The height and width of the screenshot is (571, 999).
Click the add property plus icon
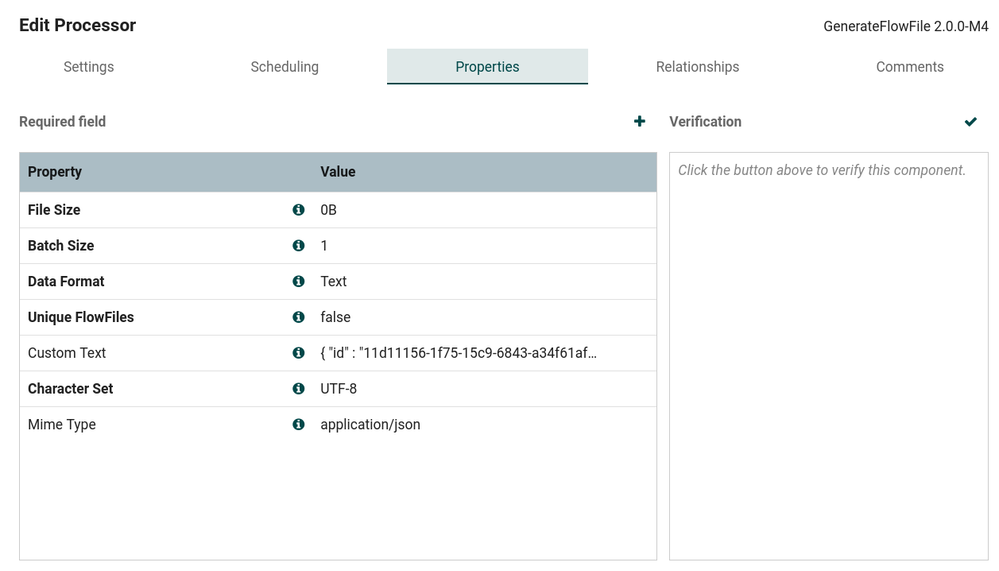click(x=640, y=122)
